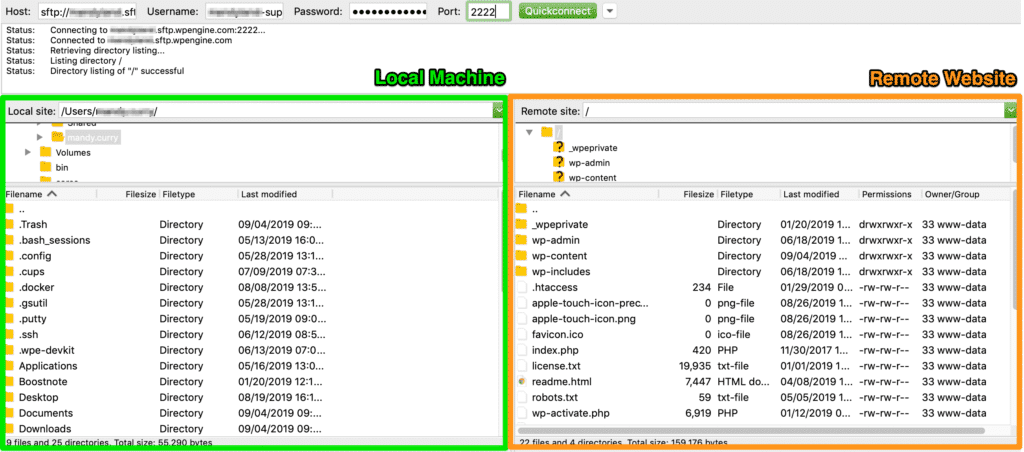Open the Local site path dropdown

[497, 111]
